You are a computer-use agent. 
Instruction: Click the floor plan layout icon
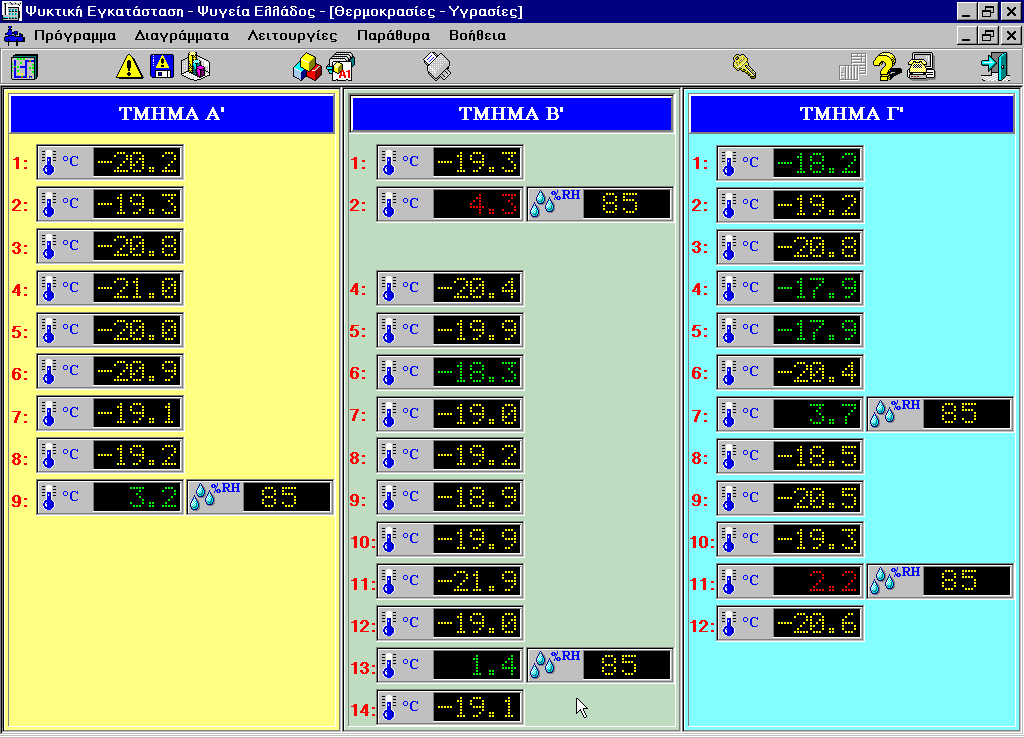tap(23, 67)
